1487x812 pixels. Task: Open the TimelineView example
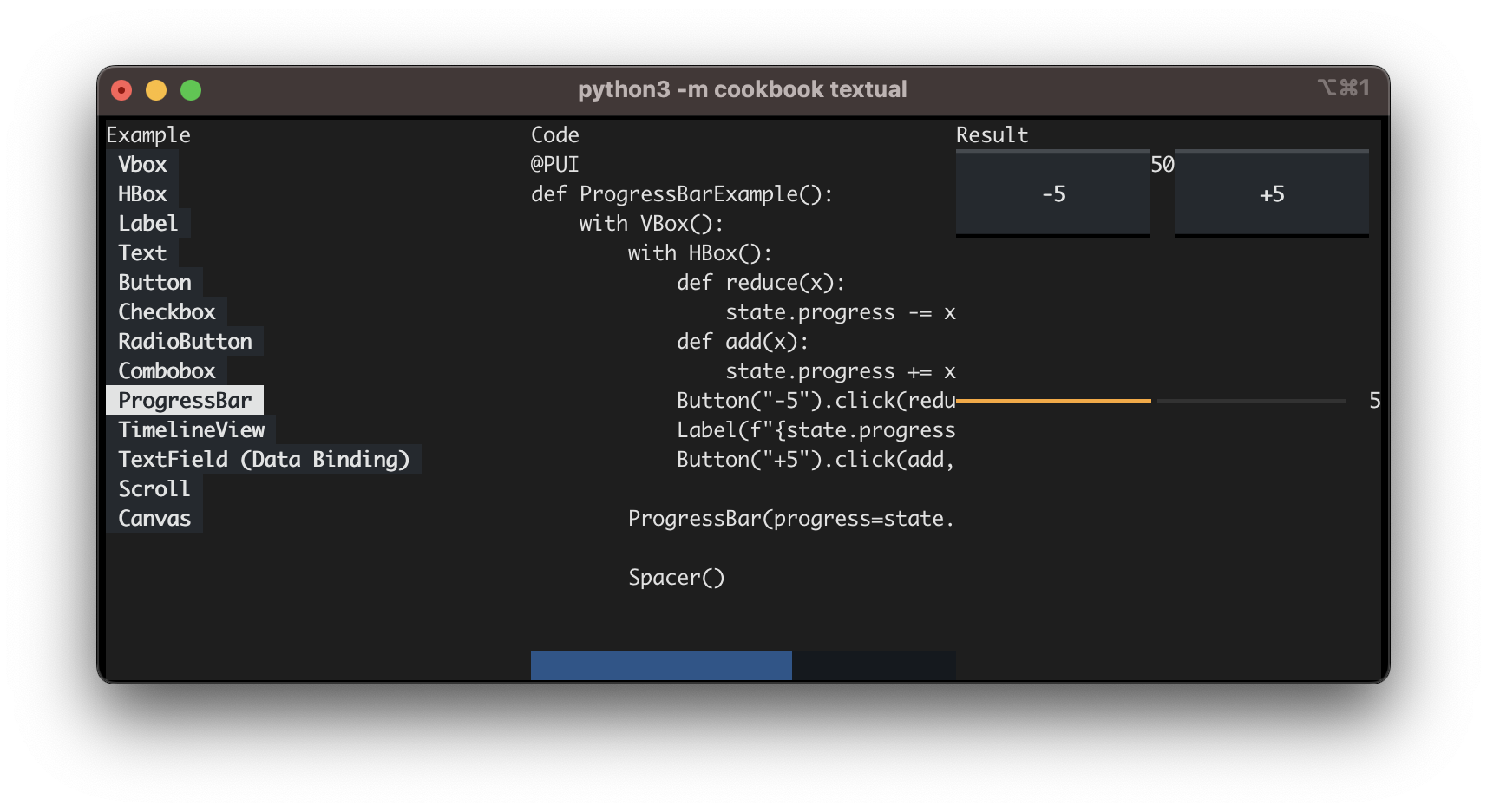pyautogui.click(x=191, y=429)
